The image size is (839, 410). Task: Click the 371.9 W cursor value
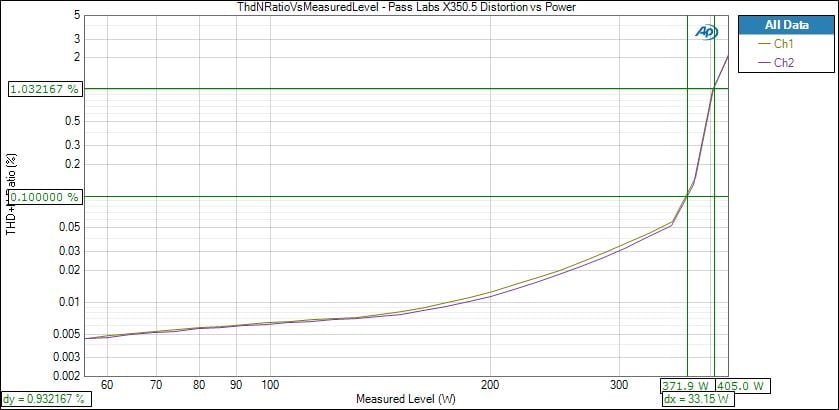[687, 385]
